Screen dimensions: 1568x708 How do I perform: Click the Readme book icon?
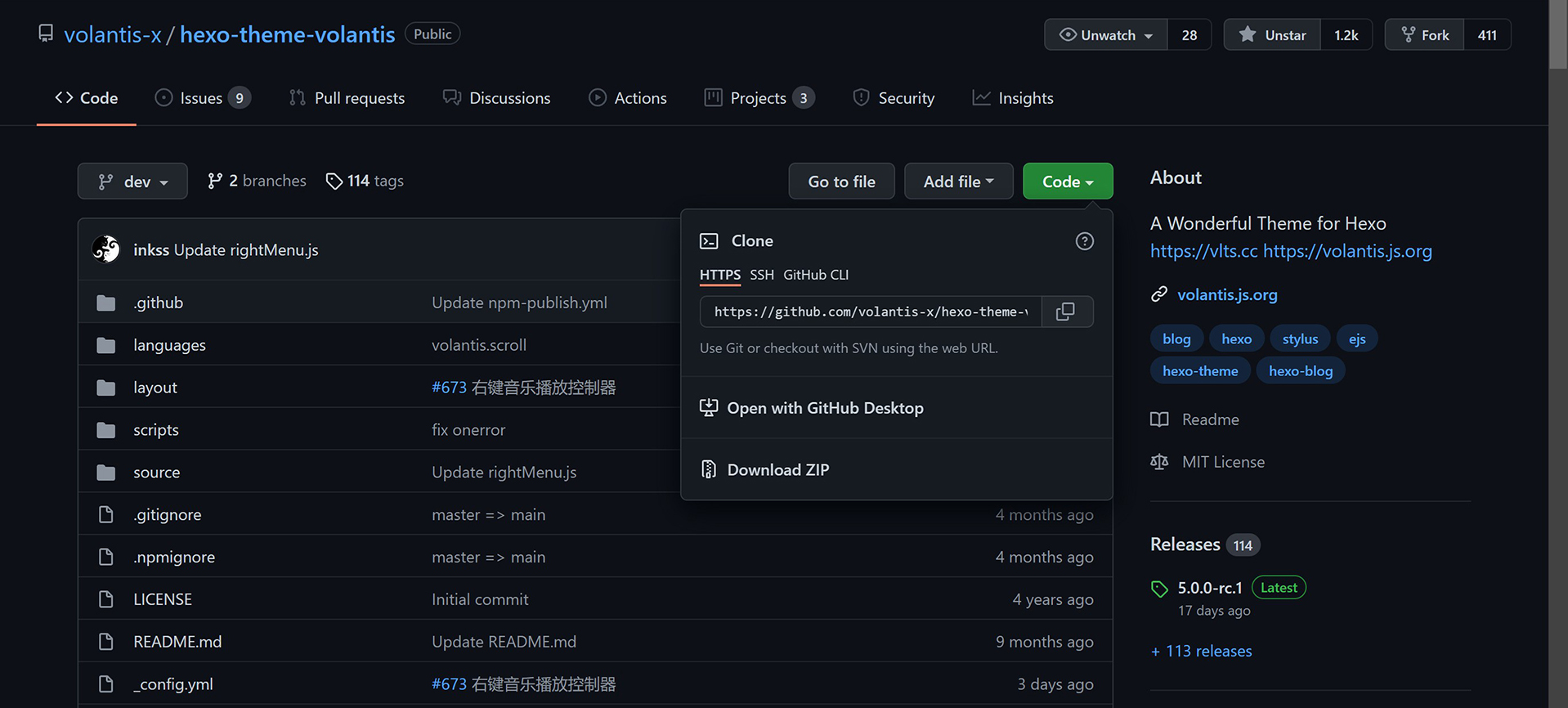click(1159, 419)
